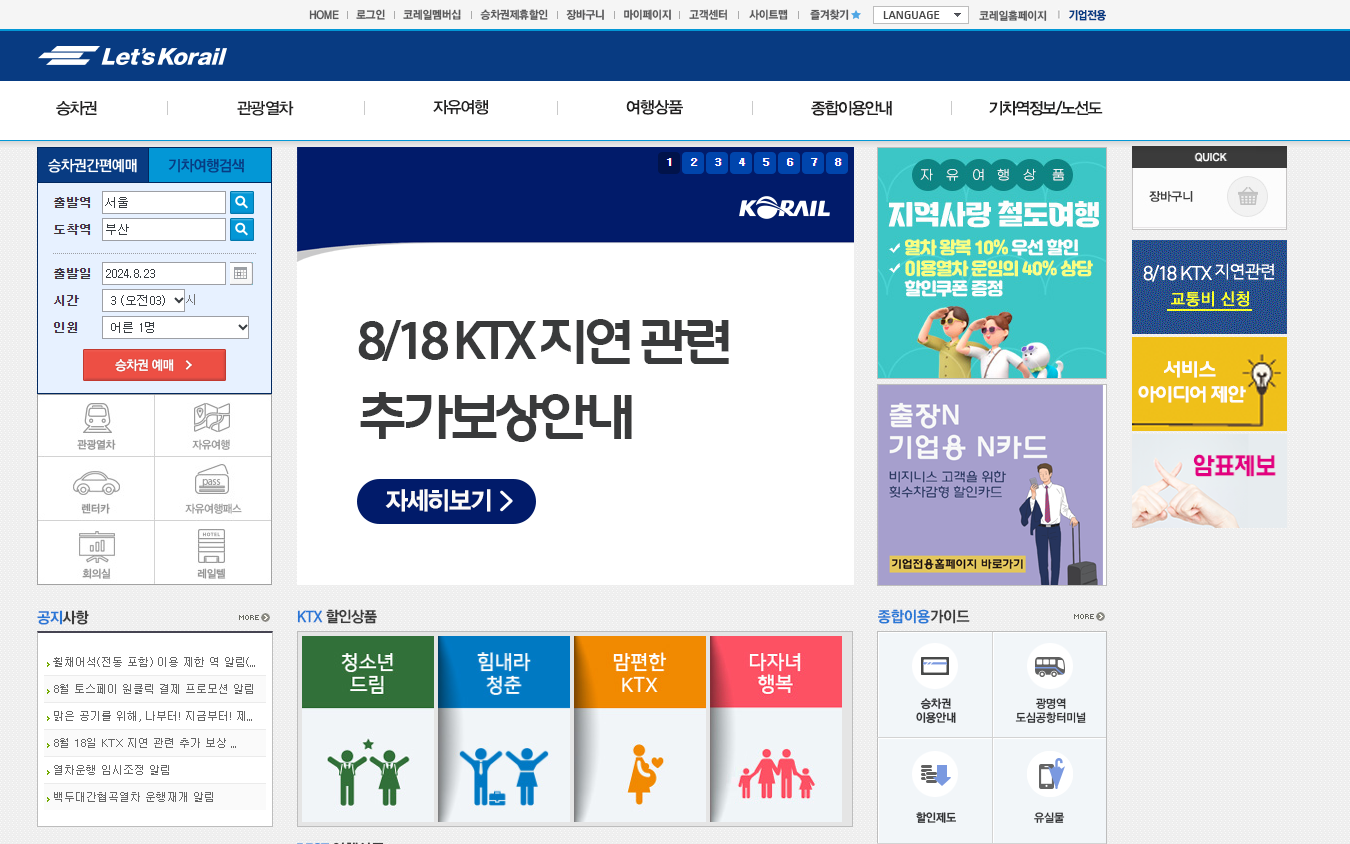This screenshot has height=844, width=1350.
Task: Go to banner slide 7
Action: coord(814,162)
